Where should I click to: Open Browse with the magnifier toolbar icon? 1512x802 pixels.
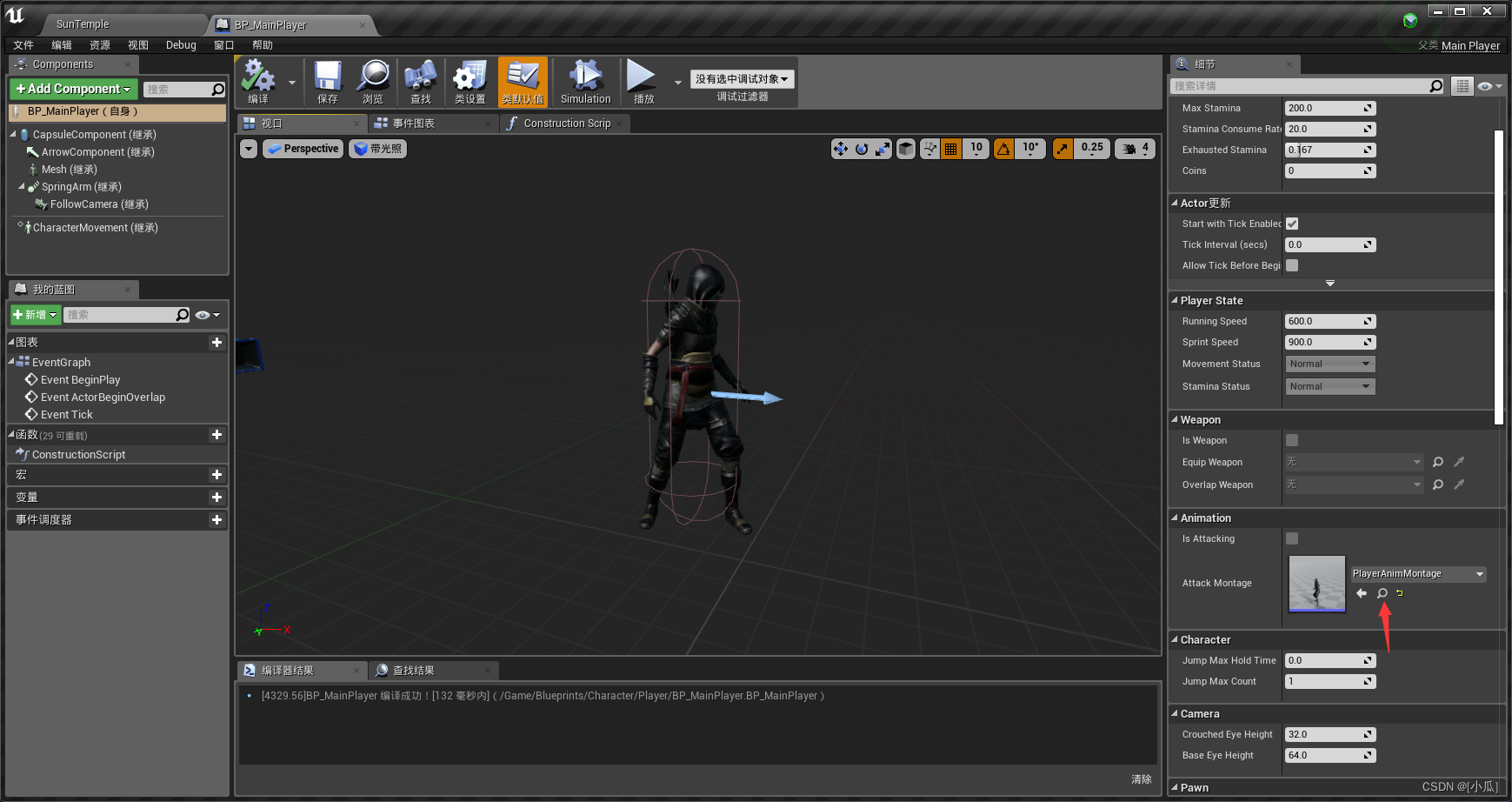(x=374, y=83)
